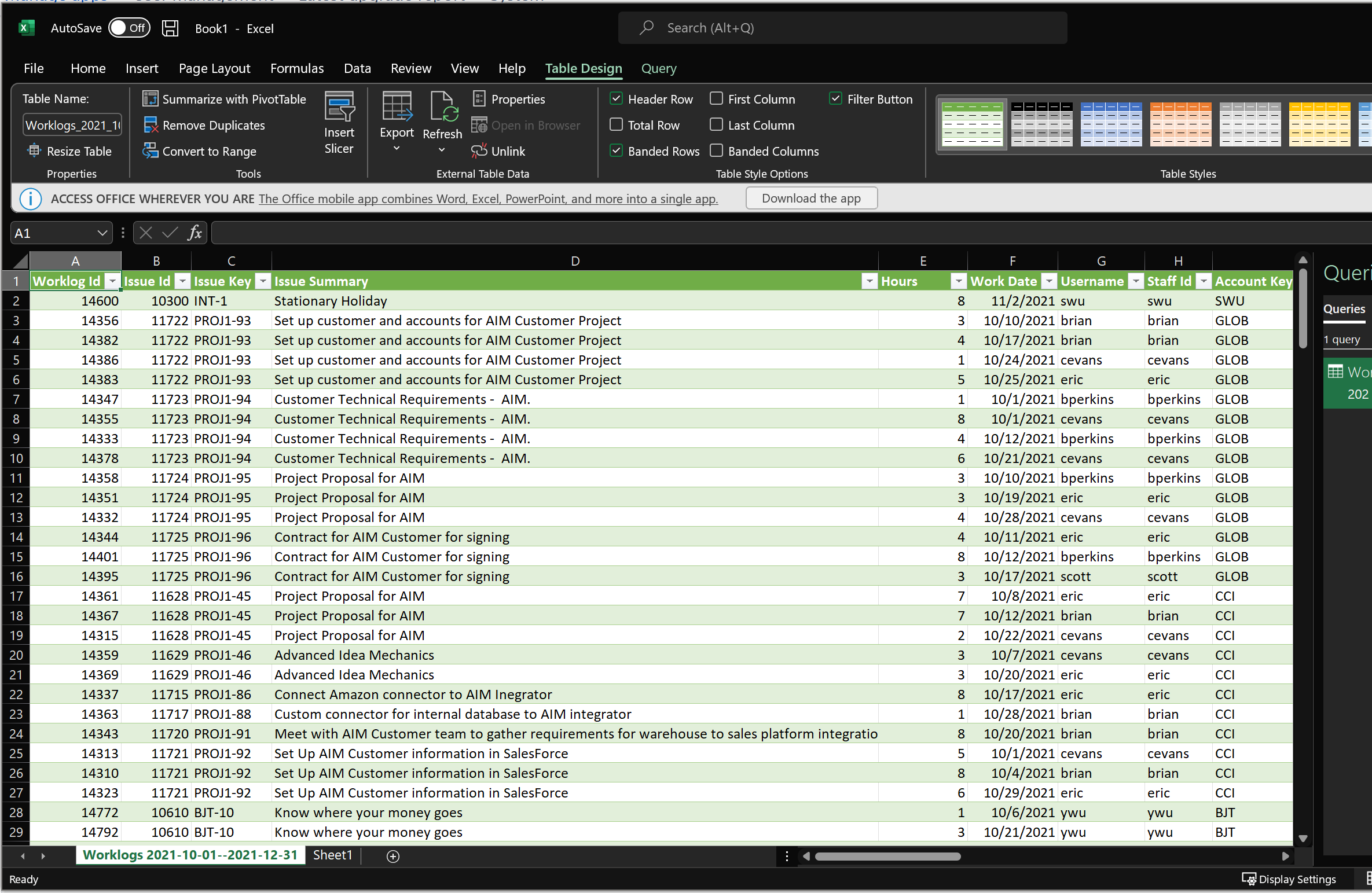This screenshot has height=893, width=1372.
Task: Switch to the Sheet1 tab
Action: coord(332,855)
